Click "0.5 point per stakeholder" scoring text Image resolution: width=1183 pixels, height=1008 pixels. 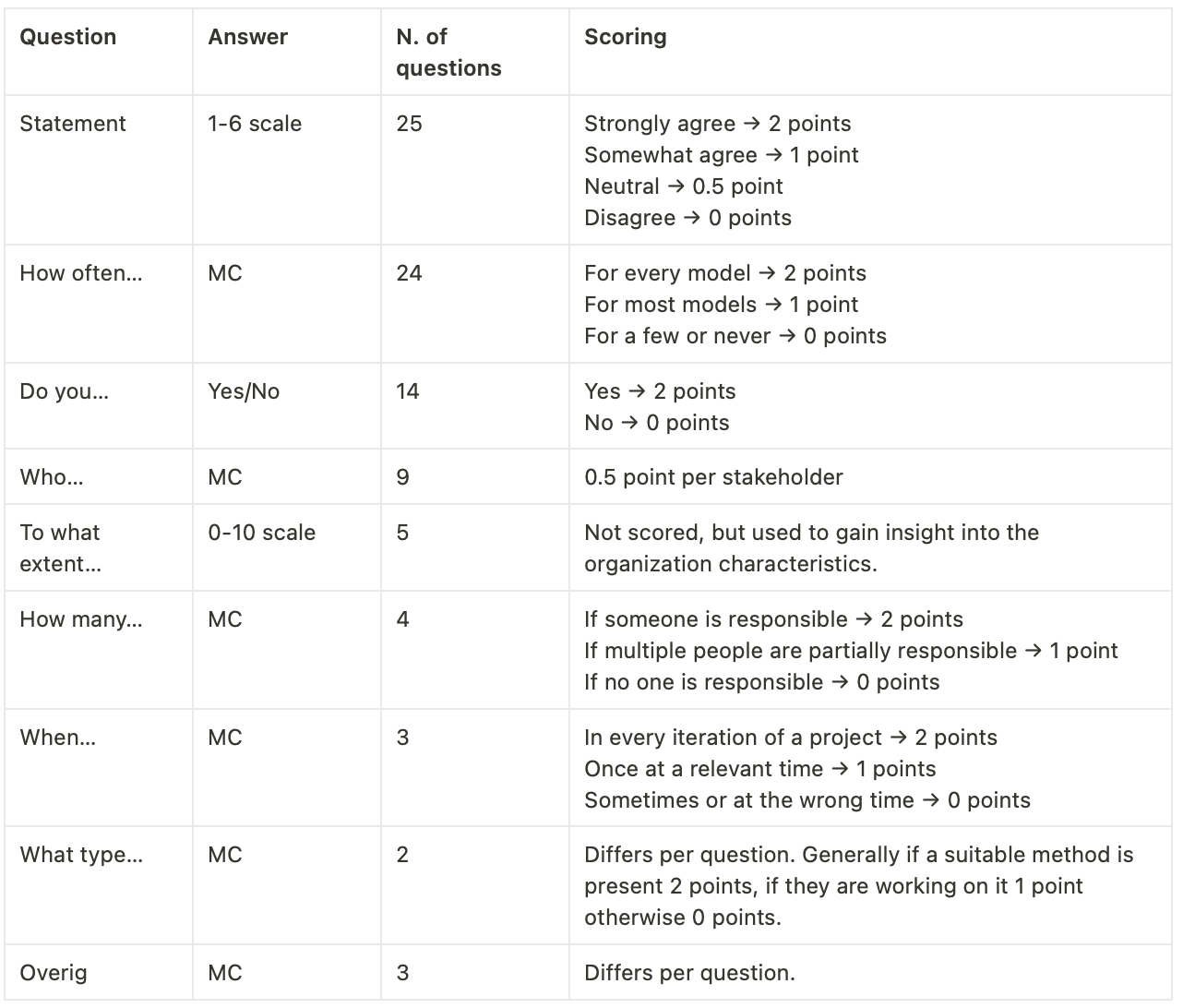click(713, 477)
